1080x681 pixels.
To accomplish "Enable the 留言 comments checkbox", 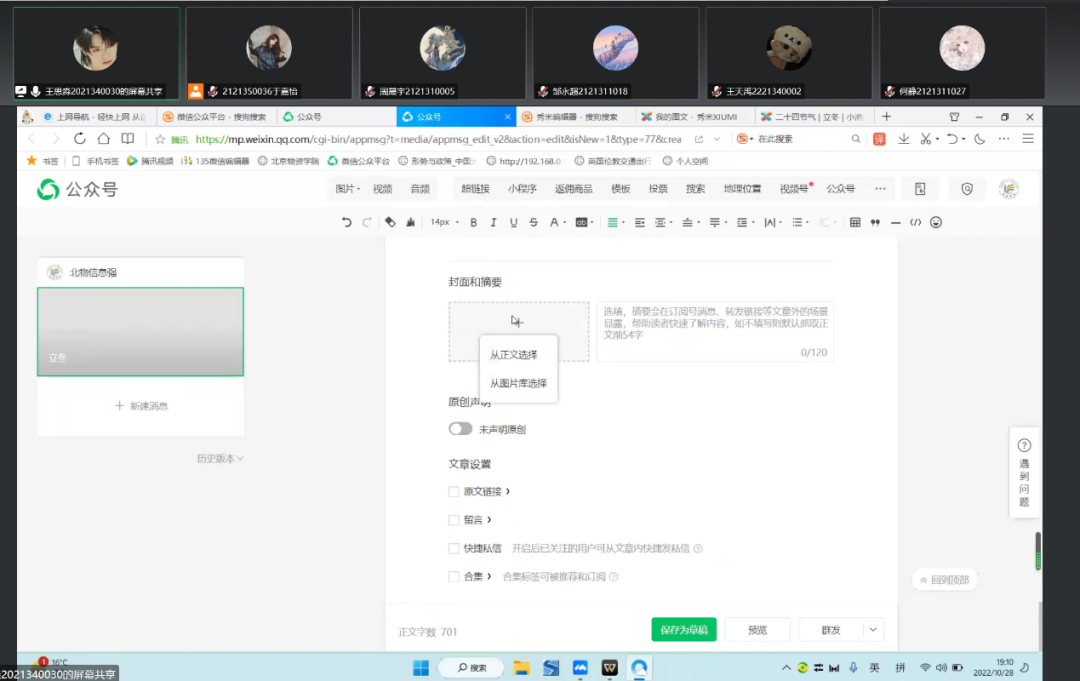I will coord(454,520).
